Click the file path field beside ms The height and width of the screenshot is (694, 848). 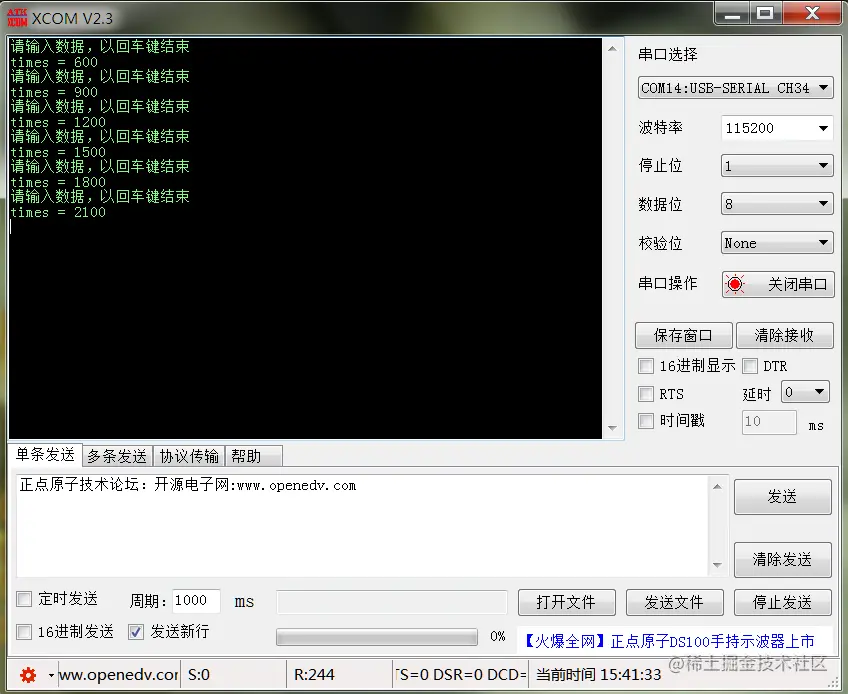tap(392, 602)
